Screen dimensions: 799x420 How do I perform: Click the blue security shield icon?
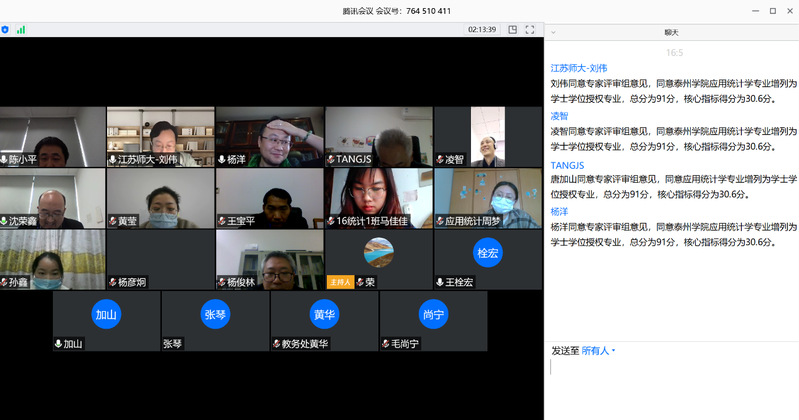coord(6,30)
